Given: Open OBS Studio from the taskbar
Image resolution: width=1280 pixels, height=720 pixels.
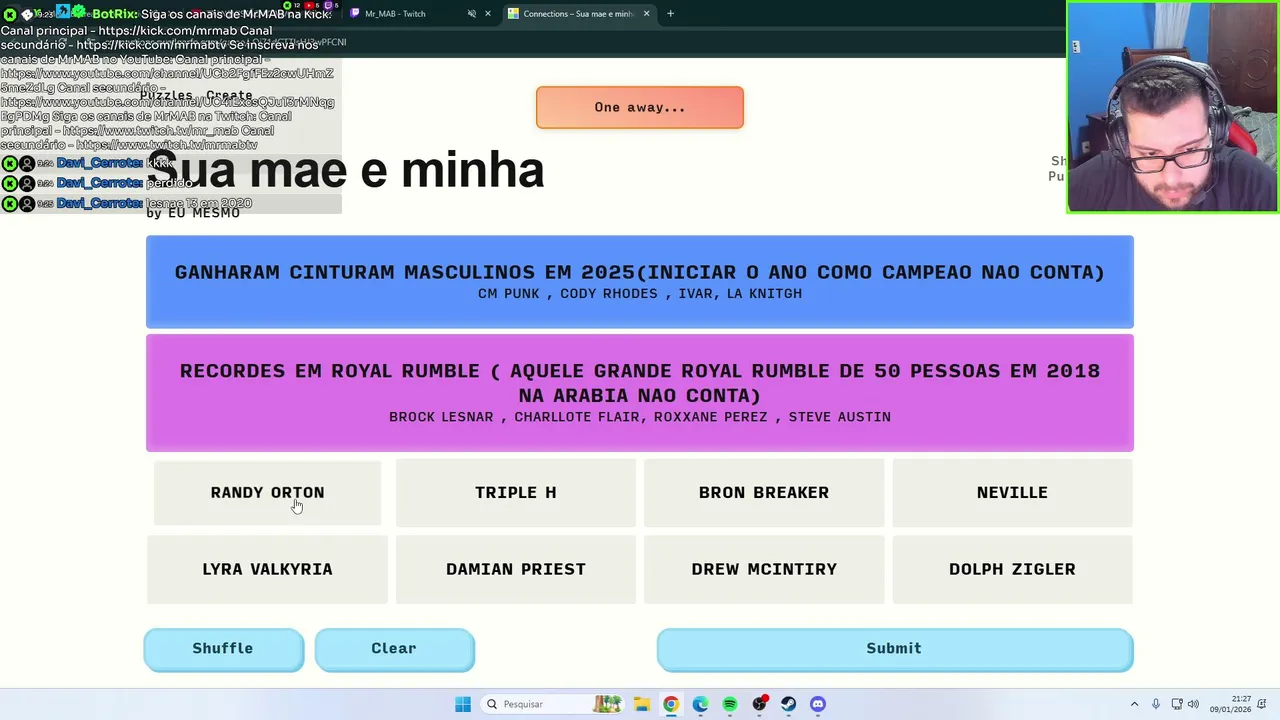Looking at the screenshot, I should (759, 704).
